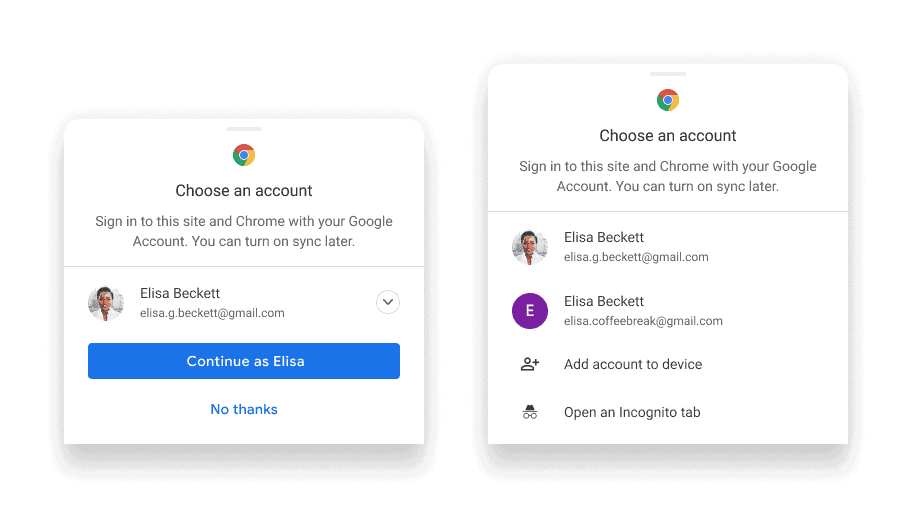Click Chrome logo in right account dialog
This screenshot has height=508, width=912.
[x=668, y=100]
